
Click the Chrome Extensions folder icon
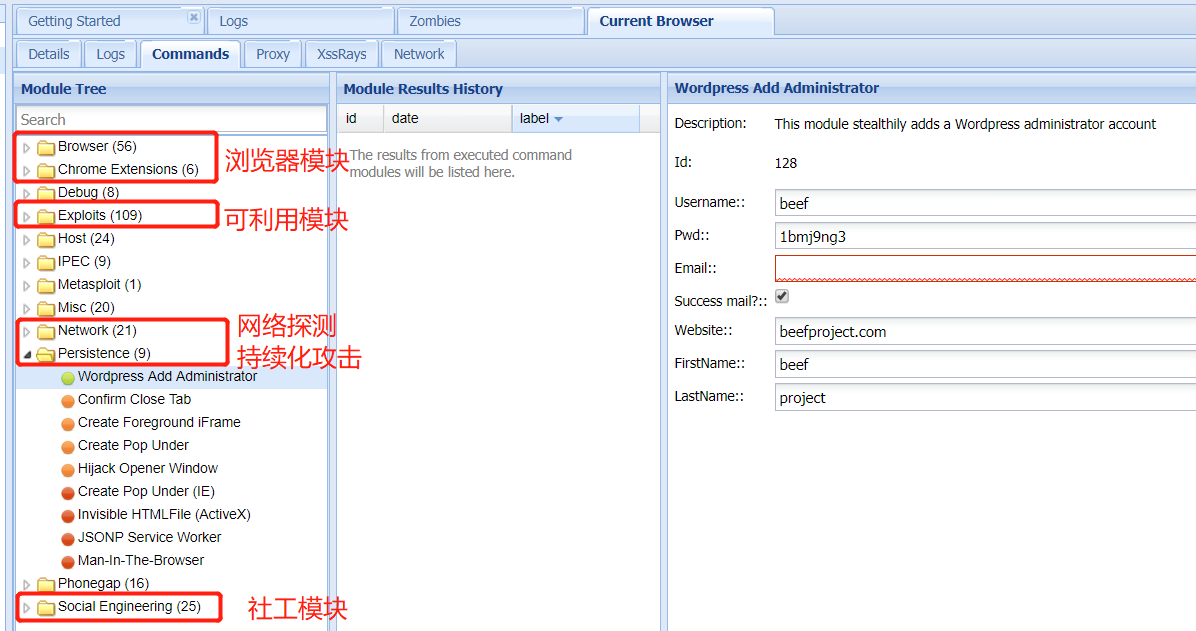[46, 170]
